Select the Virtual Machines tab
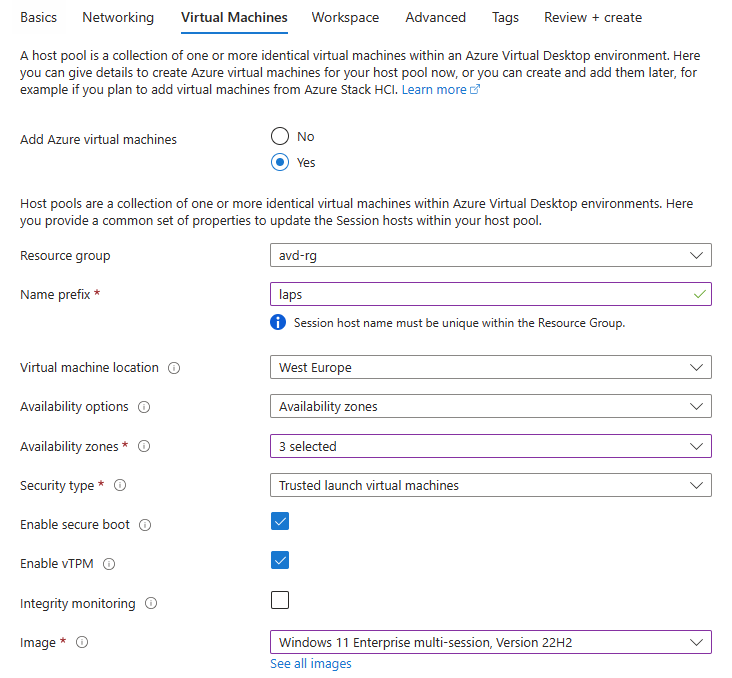Viewport: 732px width, 678px height. [x=234, y=18]
